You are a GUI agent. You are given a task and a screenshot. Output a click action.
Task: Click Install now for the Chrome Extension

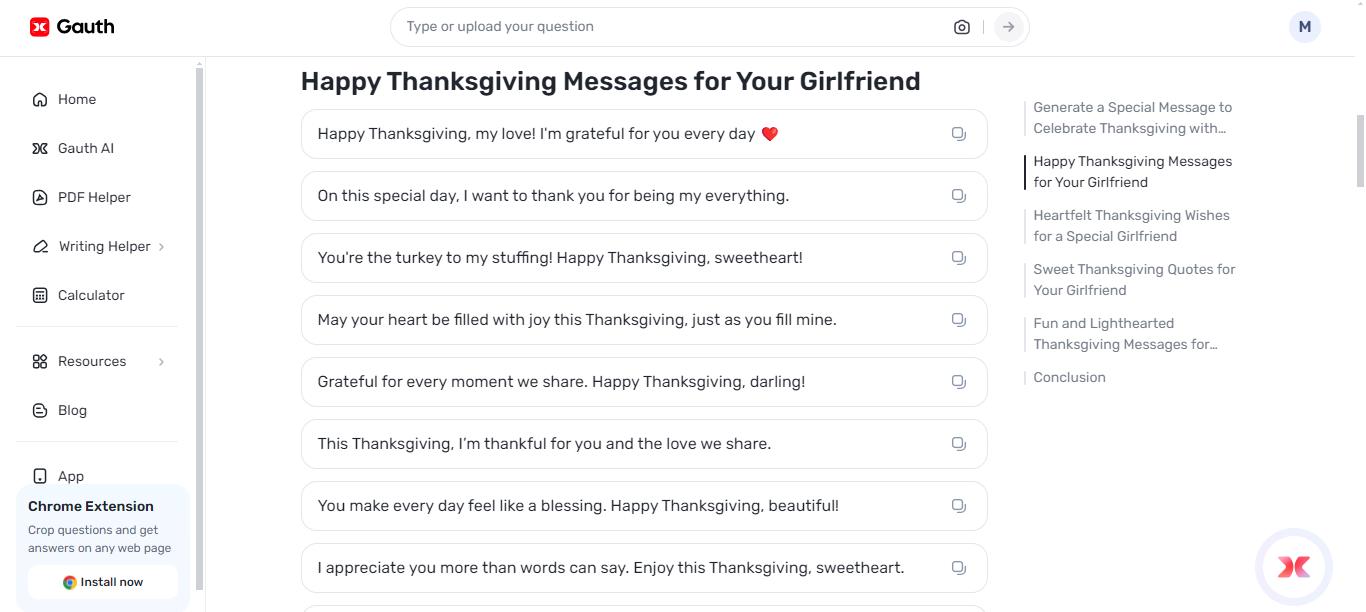103,581
